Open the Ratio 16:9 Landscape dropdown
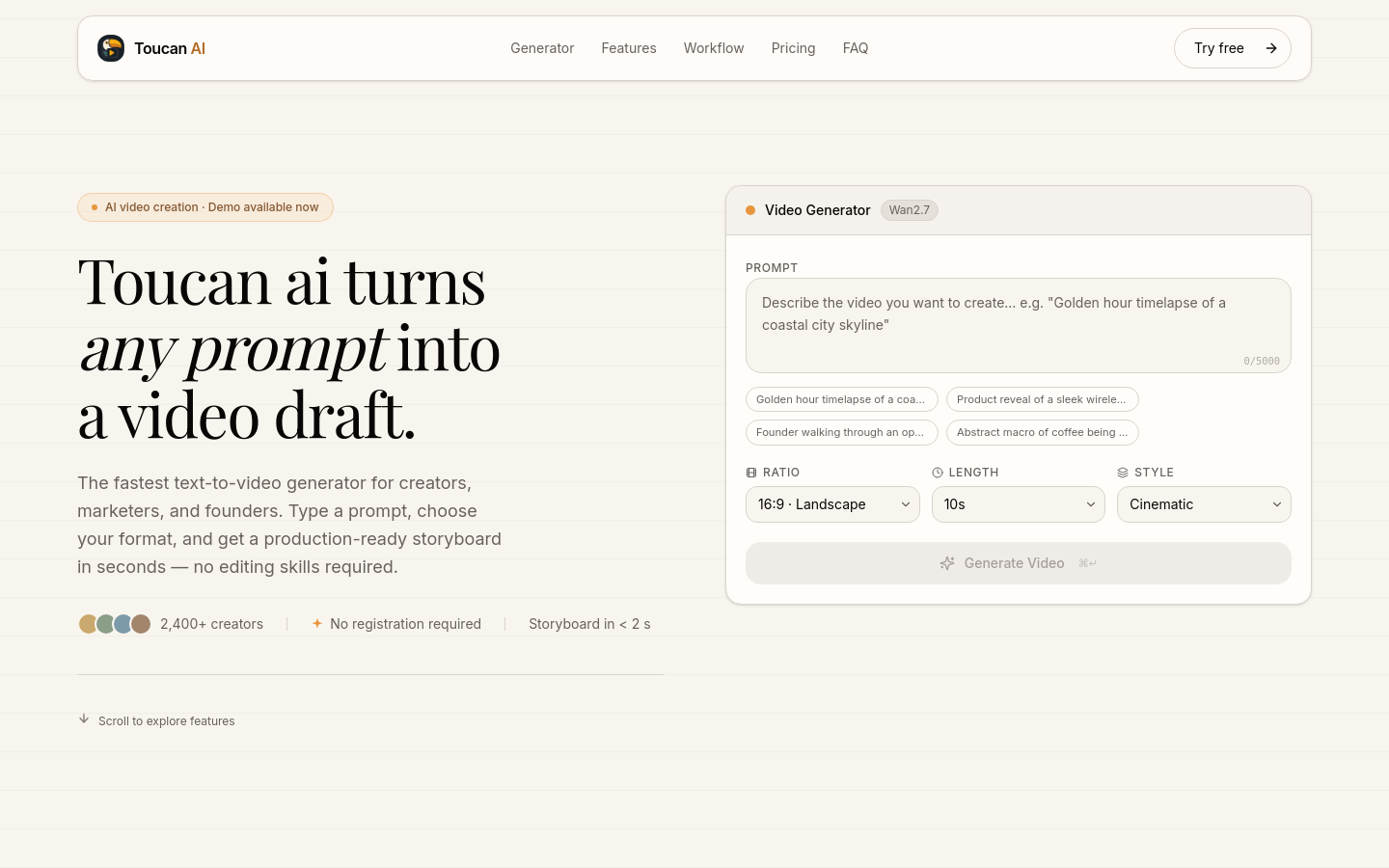The height and width of the screenshot is (868, 1389). pyautogui.click(x=832, y=504)
